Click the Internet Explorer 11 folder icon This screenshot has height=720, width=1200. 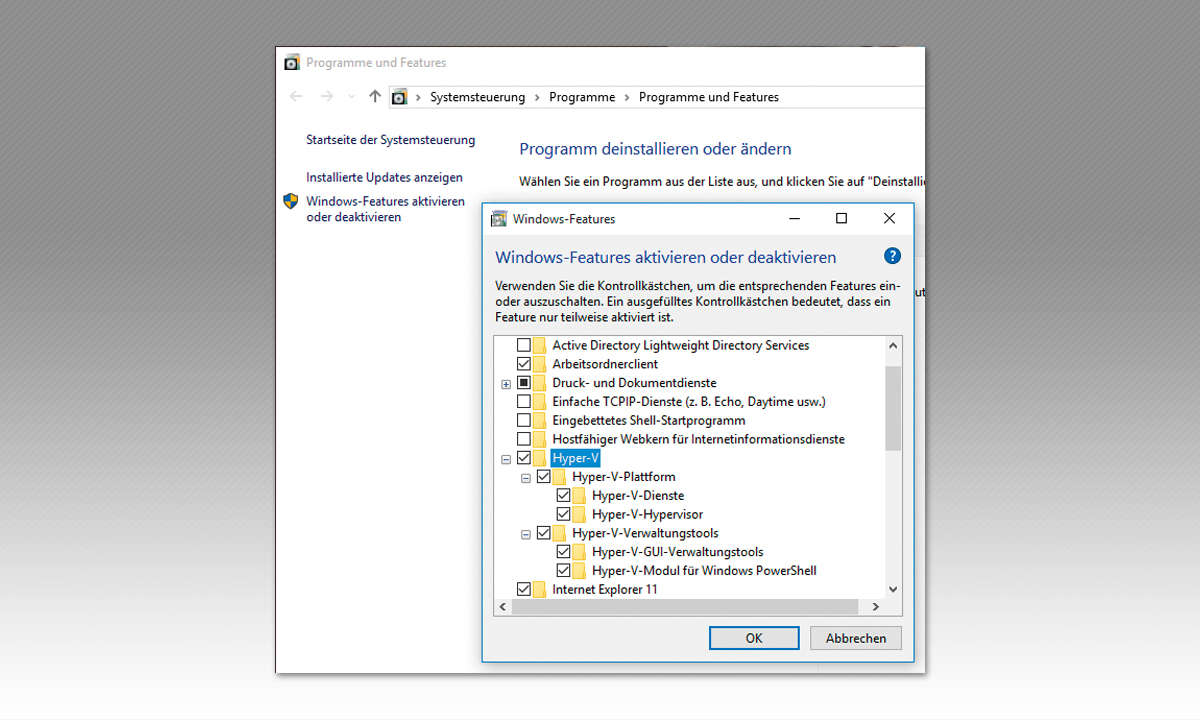[541, 590]
